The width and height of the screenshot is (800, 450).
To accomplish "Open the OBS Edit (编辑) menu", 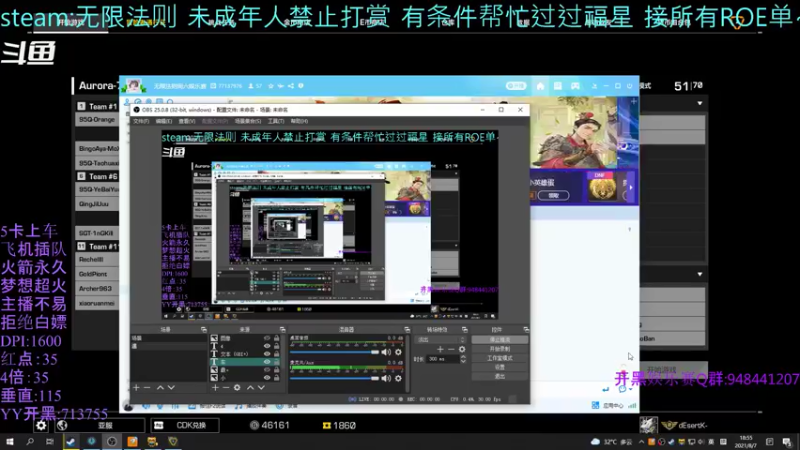I will [163, 121].
